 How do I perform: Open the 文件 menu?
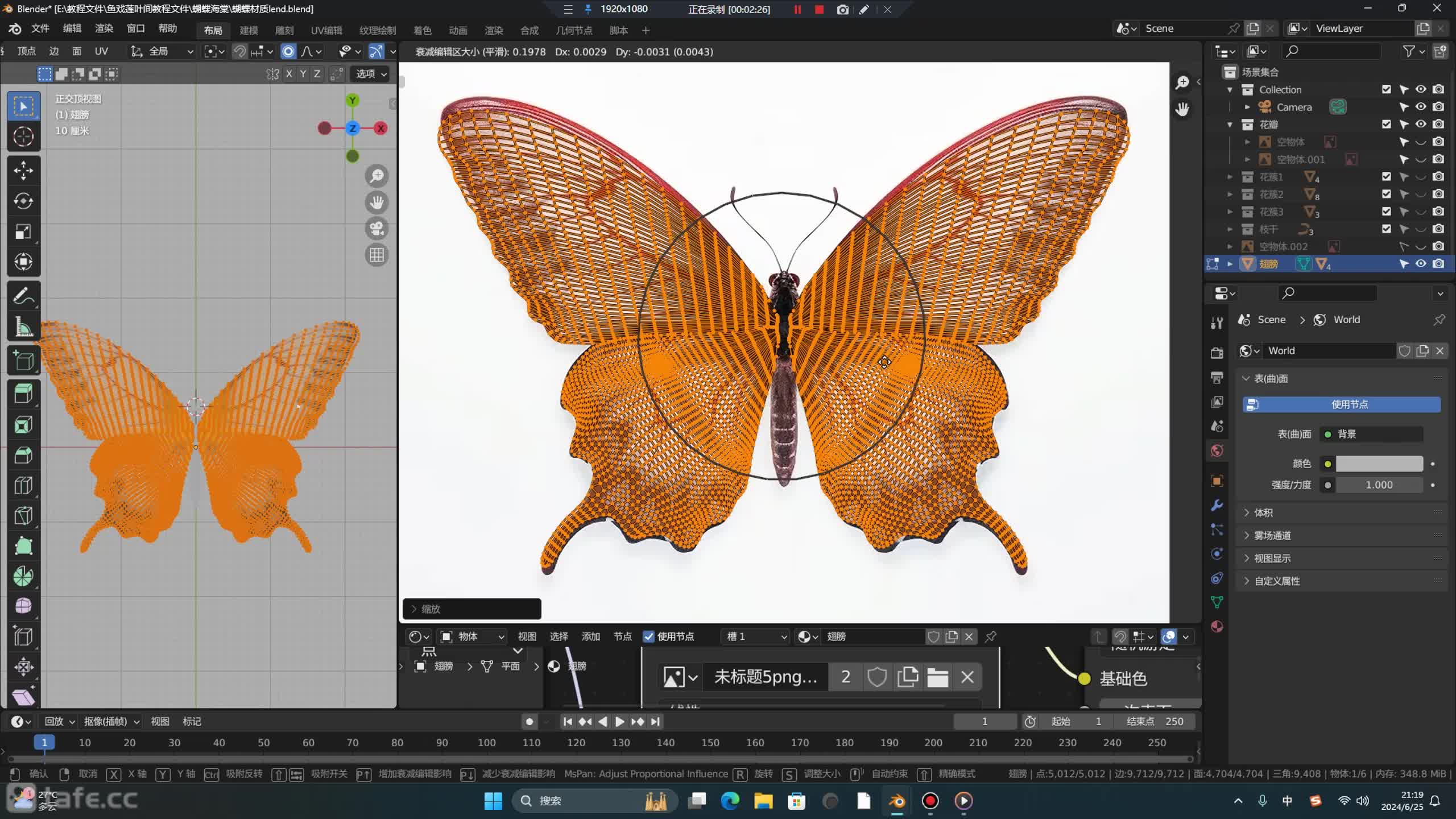[40, 28]
